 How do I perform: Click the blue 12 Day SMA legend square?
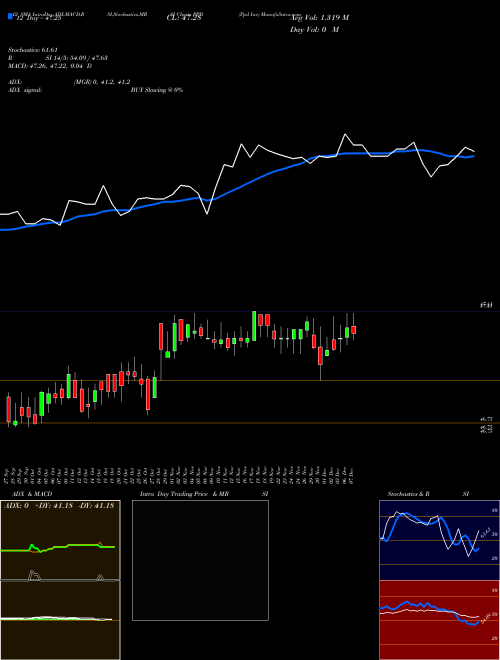(10, 16)
